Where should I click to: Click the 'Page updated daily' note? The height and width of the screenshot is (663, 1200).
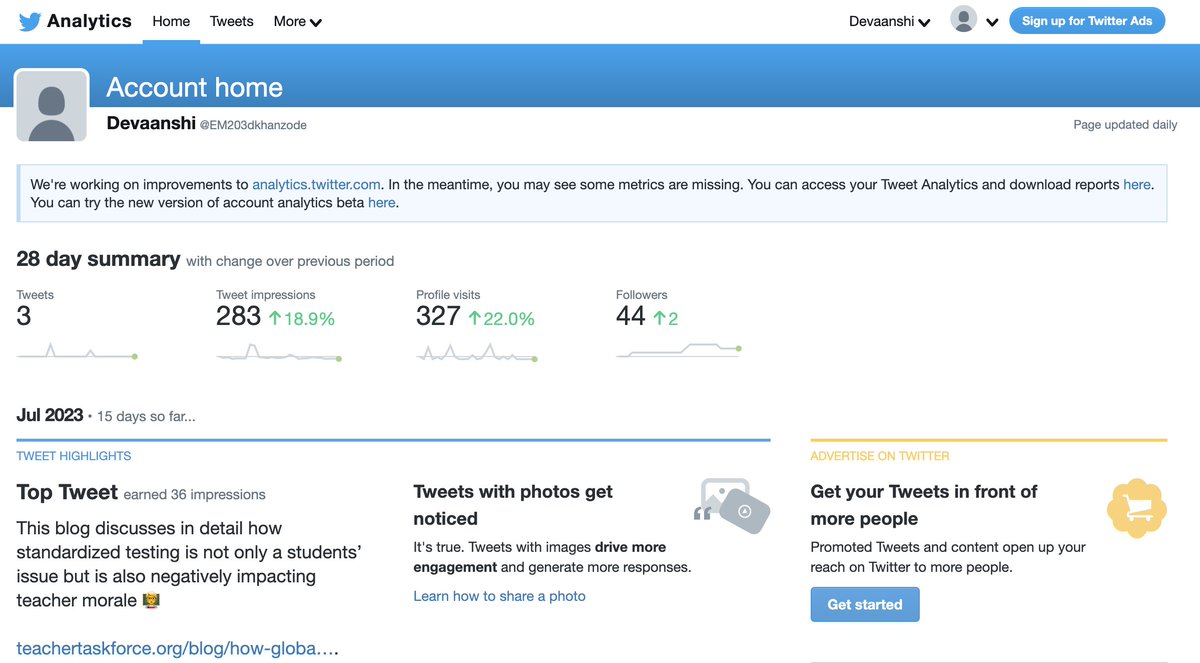(1125, 125)
